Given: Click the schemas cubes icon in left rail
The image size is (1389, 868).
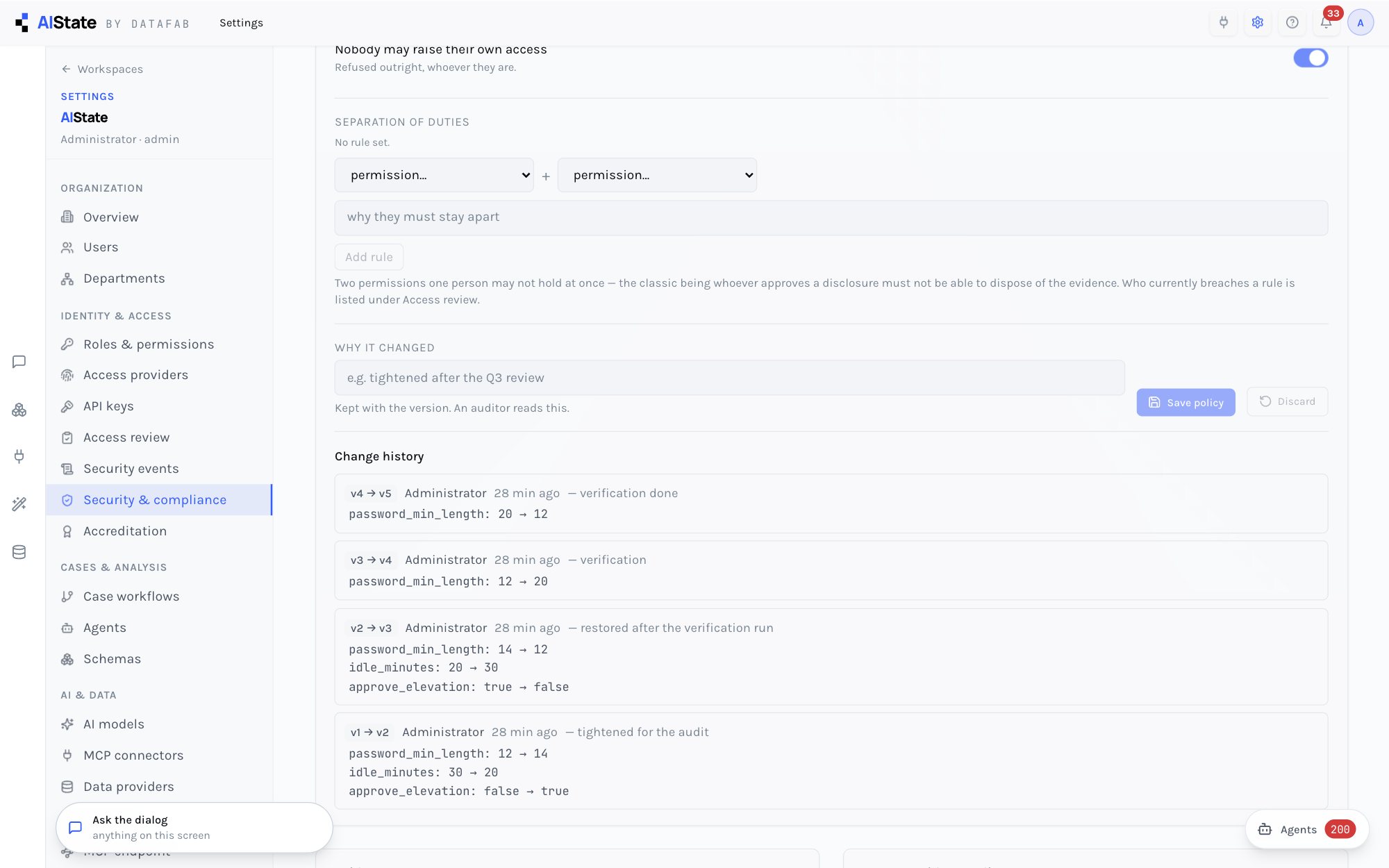Looking at the screenshot, I should point(19,410).
